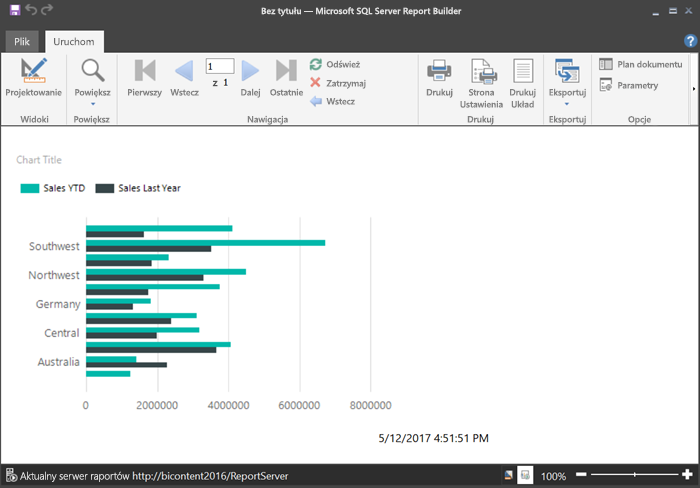Click the Save icon in title bar
This screenshot has height=488, width=700.
click(15, 10)
